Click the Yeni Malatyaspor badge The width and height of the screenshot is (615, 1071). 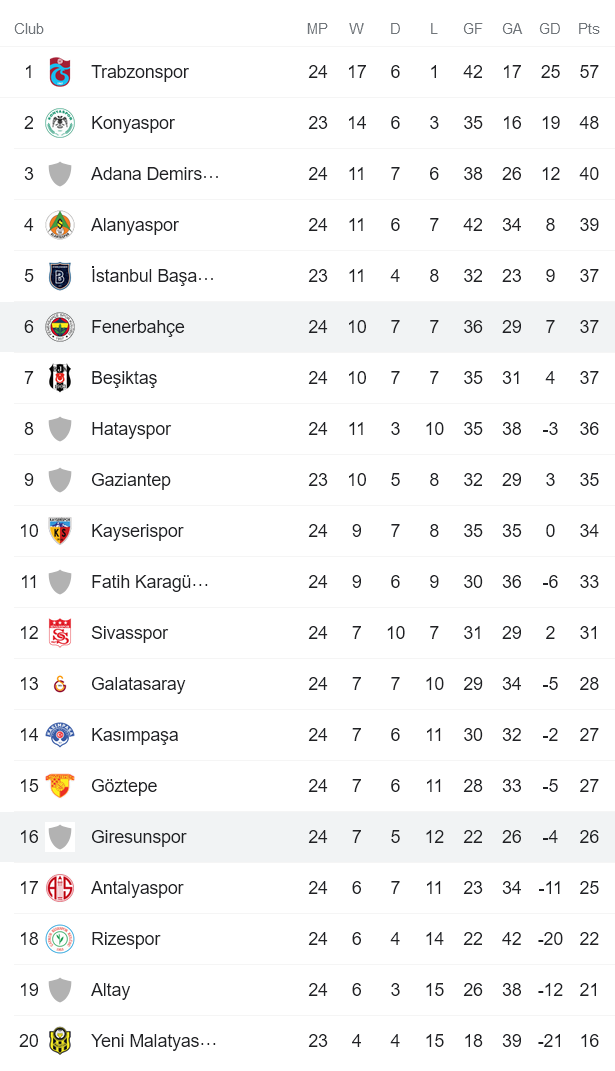60,1040
